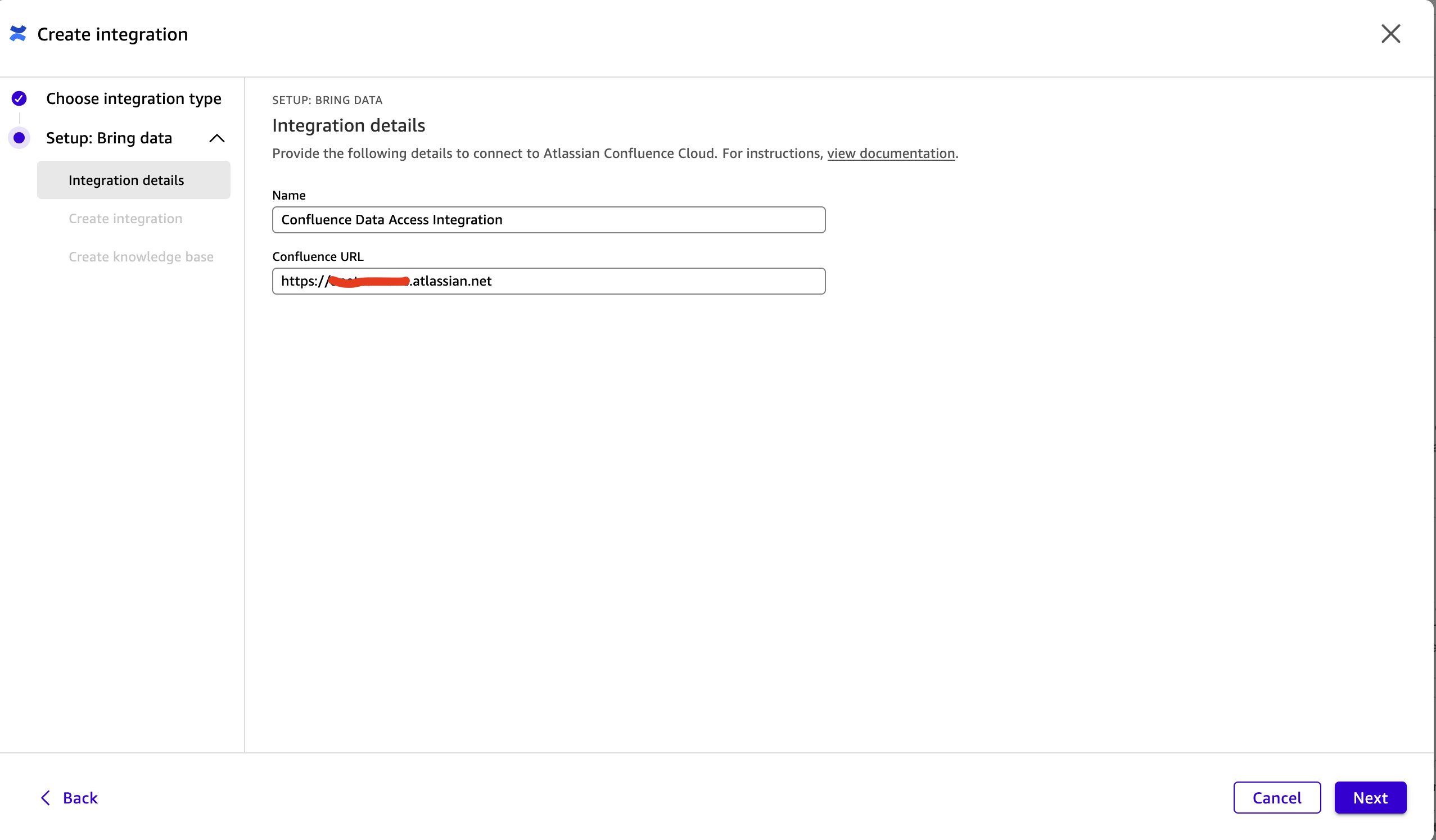Close the Create integration dialog
Screen dimensions: 1436x840
1391,34
